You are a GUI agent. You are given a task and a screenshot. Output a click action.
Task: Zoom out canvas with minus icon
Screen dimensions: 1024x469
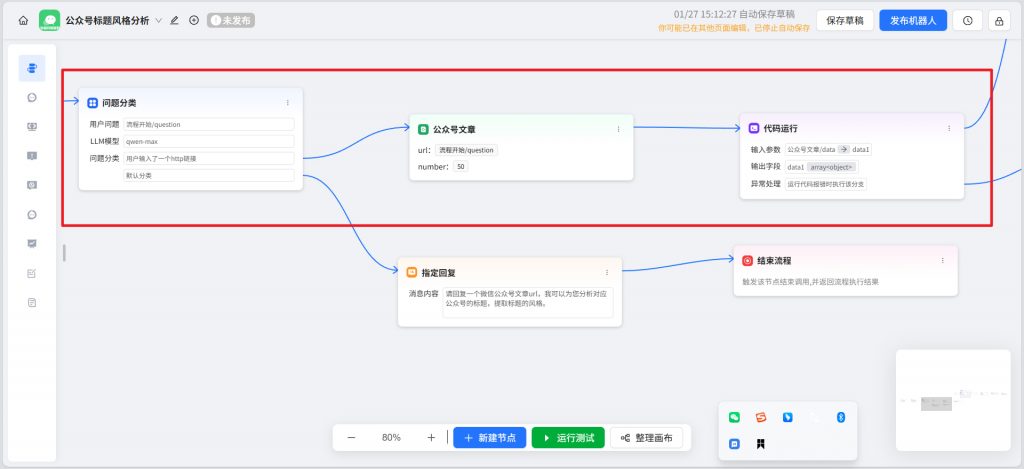[351, 438]
